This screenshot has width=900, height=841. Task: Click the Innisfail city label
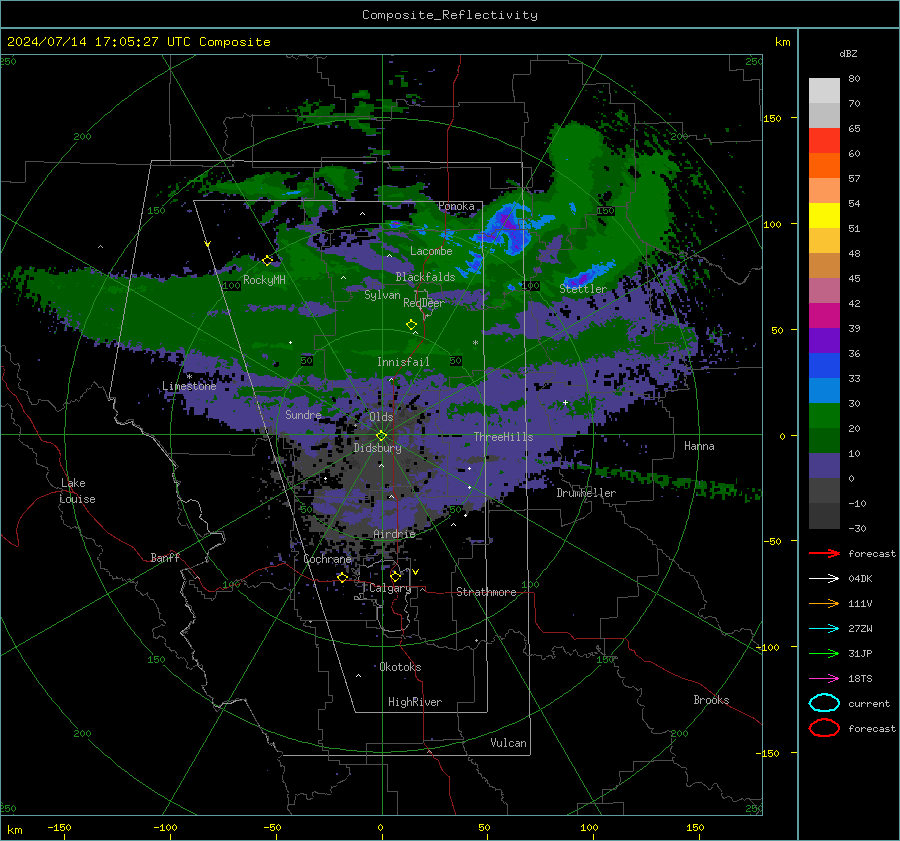[403, 362]
